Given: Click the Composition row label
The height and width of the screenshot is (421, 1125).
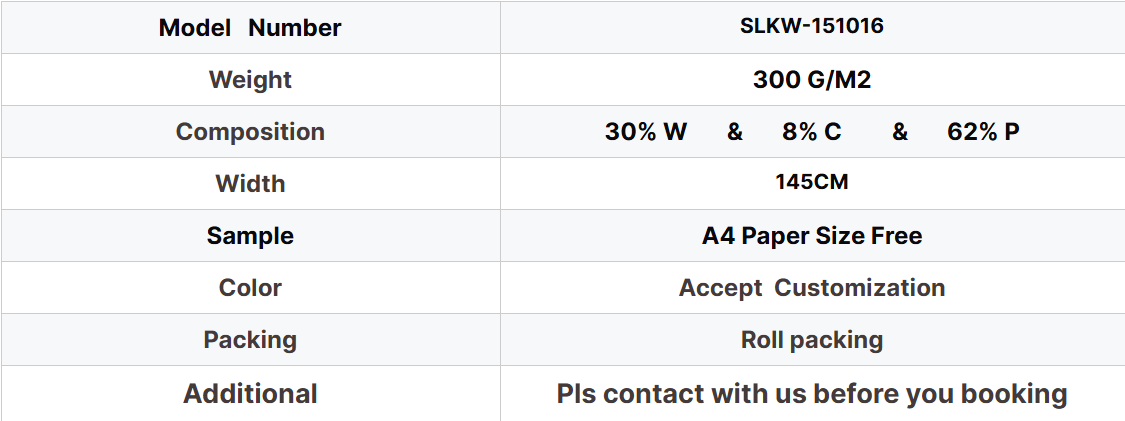Looking at the screenshot, I should [x=250, y=131].
